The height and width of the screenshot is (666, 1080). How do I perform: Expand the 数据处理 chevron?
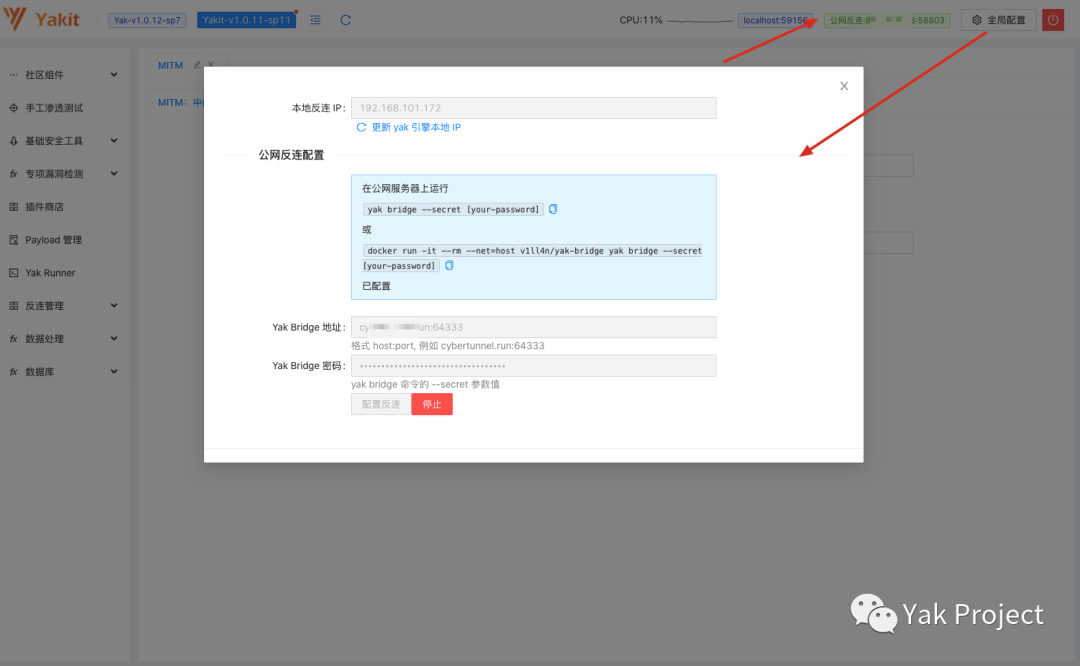pyautogui.click(x=114, y=339)
